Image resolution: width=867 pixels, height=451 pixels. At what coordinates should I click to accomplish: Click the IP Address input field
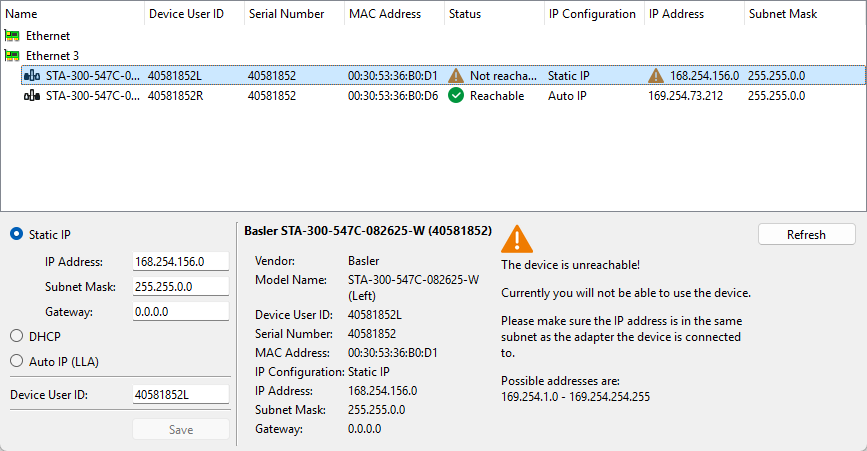181,261
